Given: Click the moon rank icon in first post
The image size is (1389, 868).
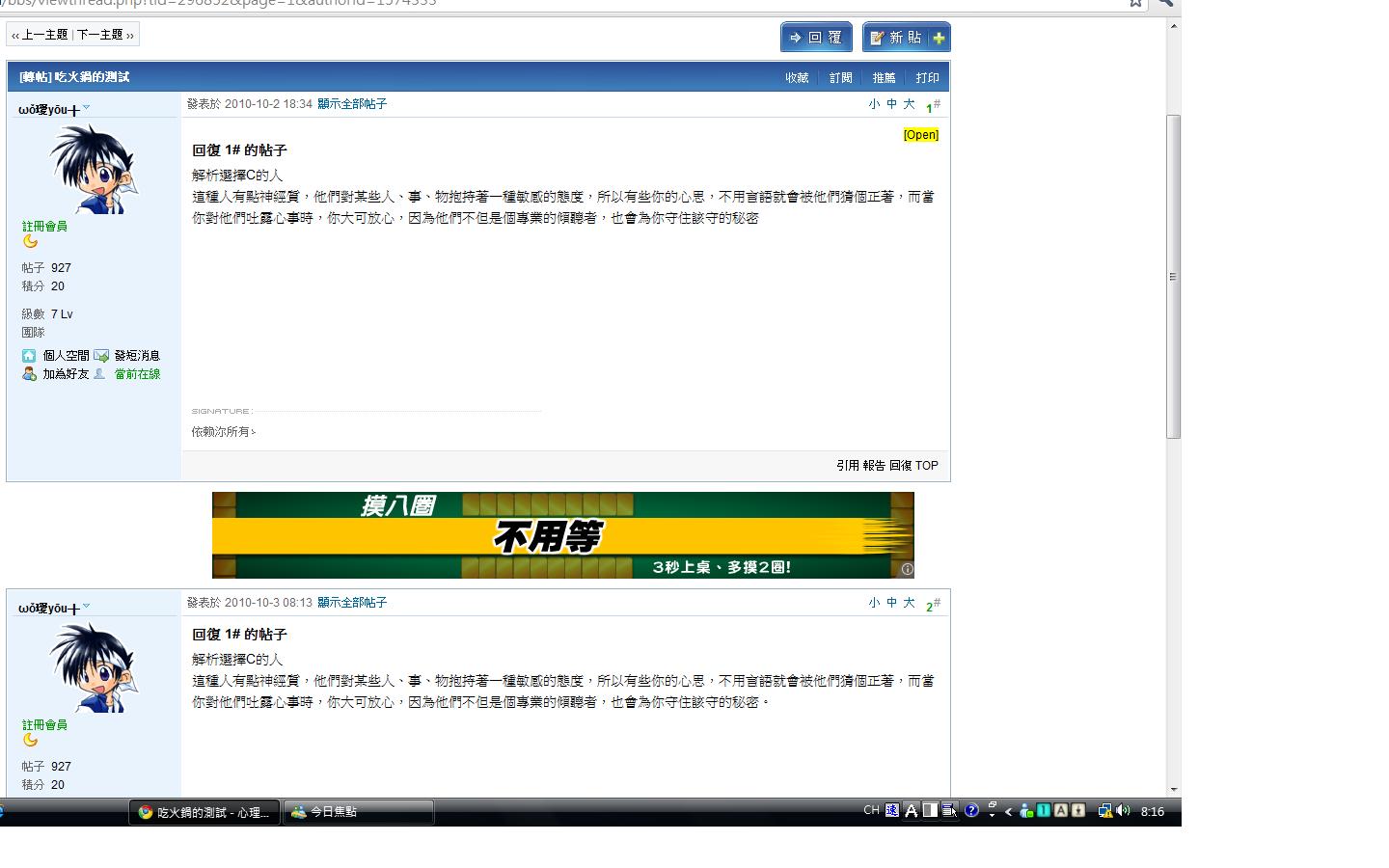Looking at the screenshot, I should (31, 241).
